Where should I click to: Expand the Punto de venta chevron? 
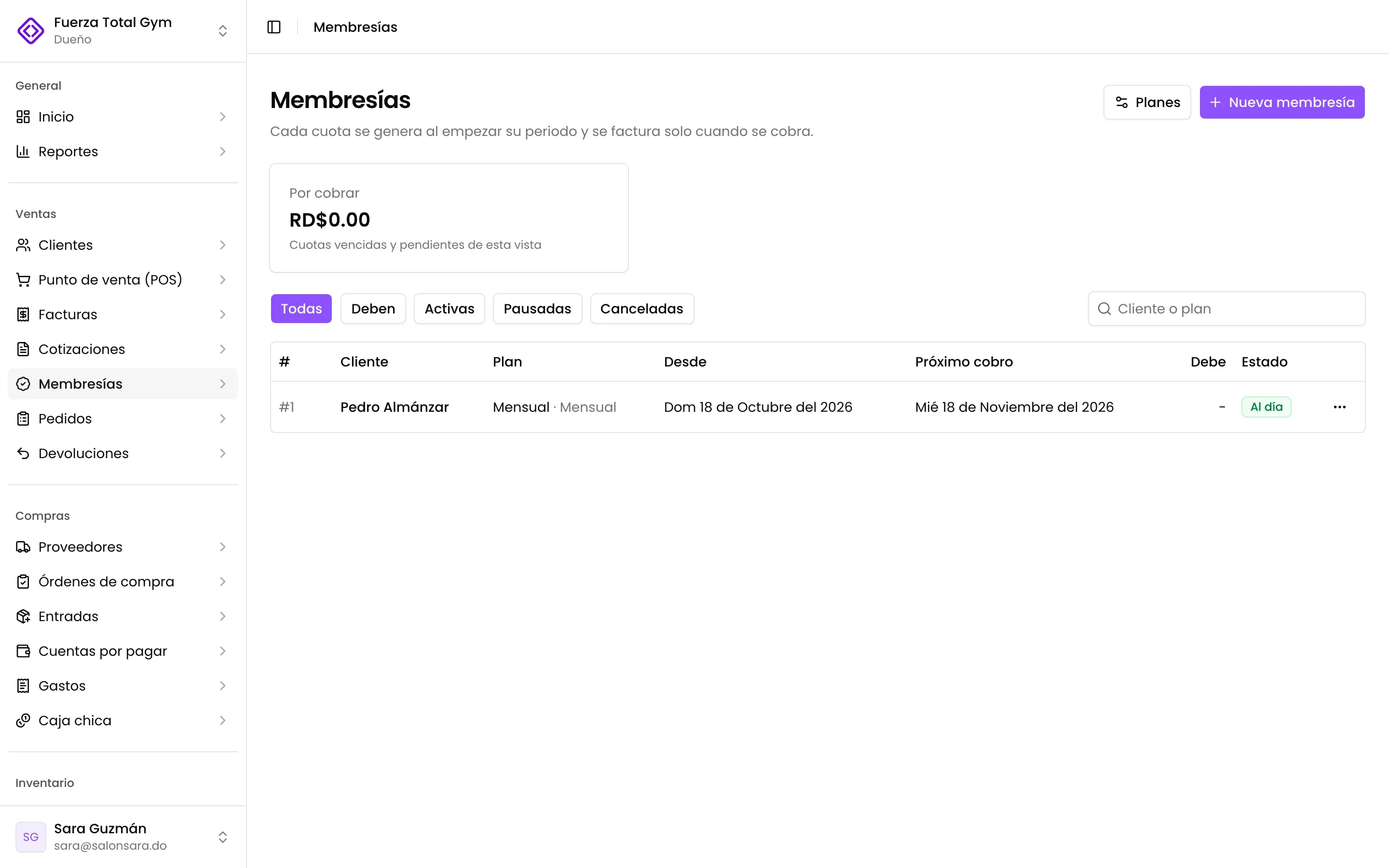click(x=223, y=280)
